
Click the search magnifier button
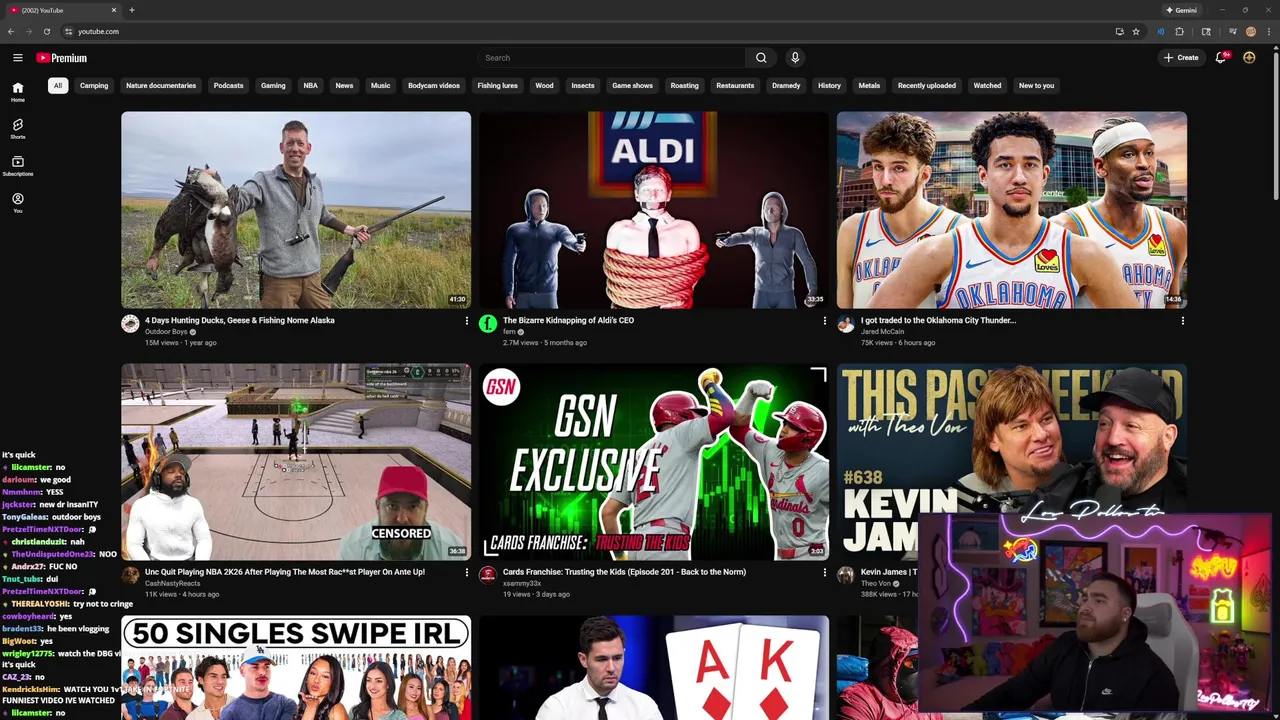[x=761, y=58]
